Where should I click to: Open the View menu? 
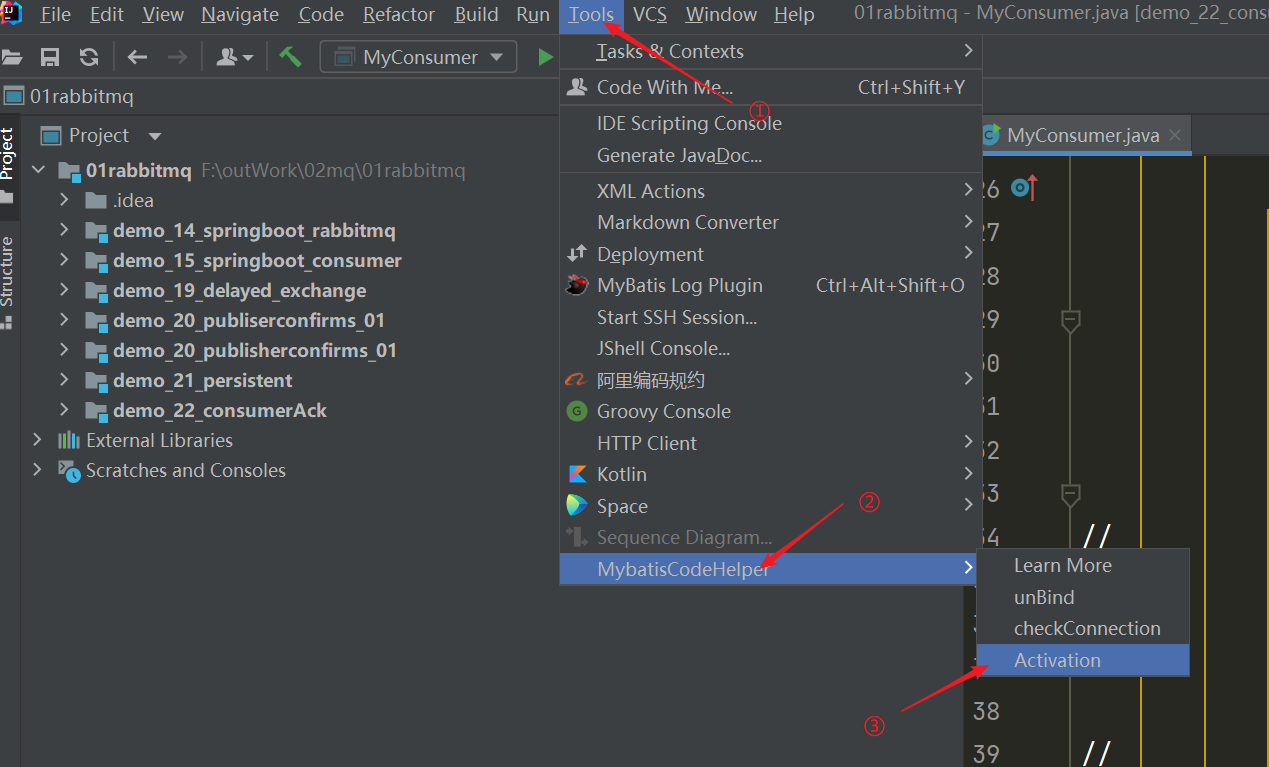[163, 14]
